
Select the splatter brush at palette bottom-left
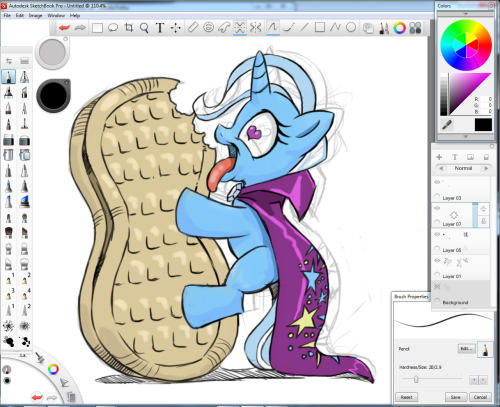point(9,342)
